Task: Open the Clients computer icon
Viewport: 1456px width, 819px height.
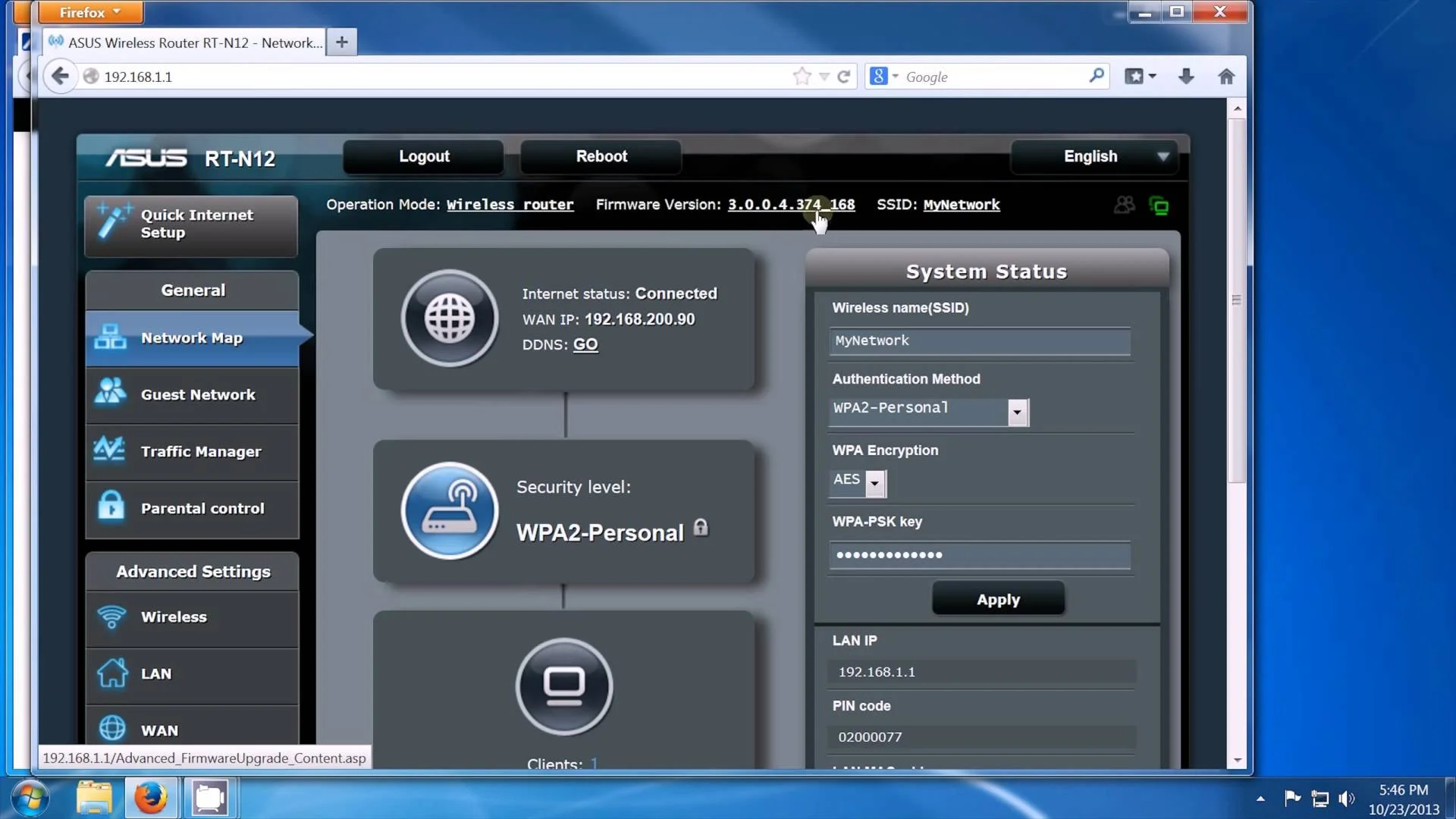Action: click(x=564, y=686)
